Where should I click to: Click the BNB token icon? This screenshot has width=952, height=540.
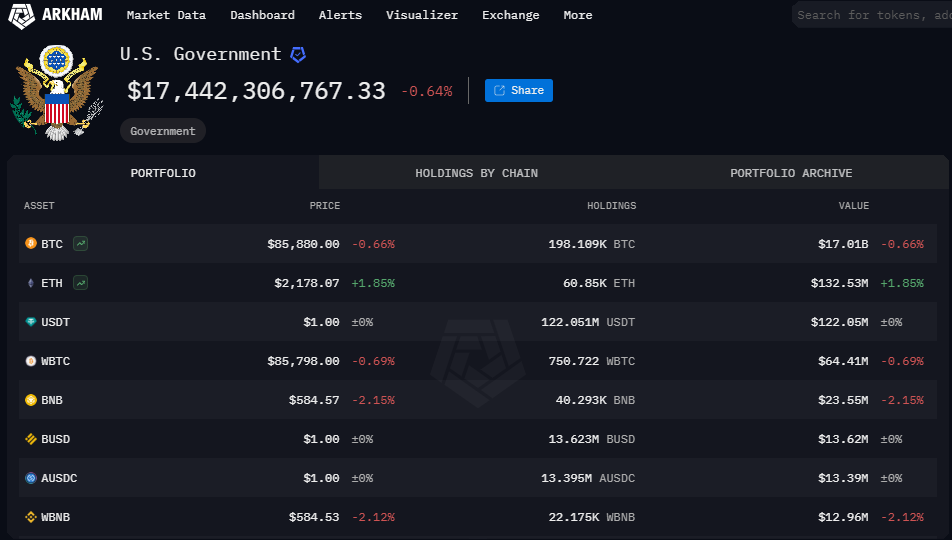[x=30, y=400]
